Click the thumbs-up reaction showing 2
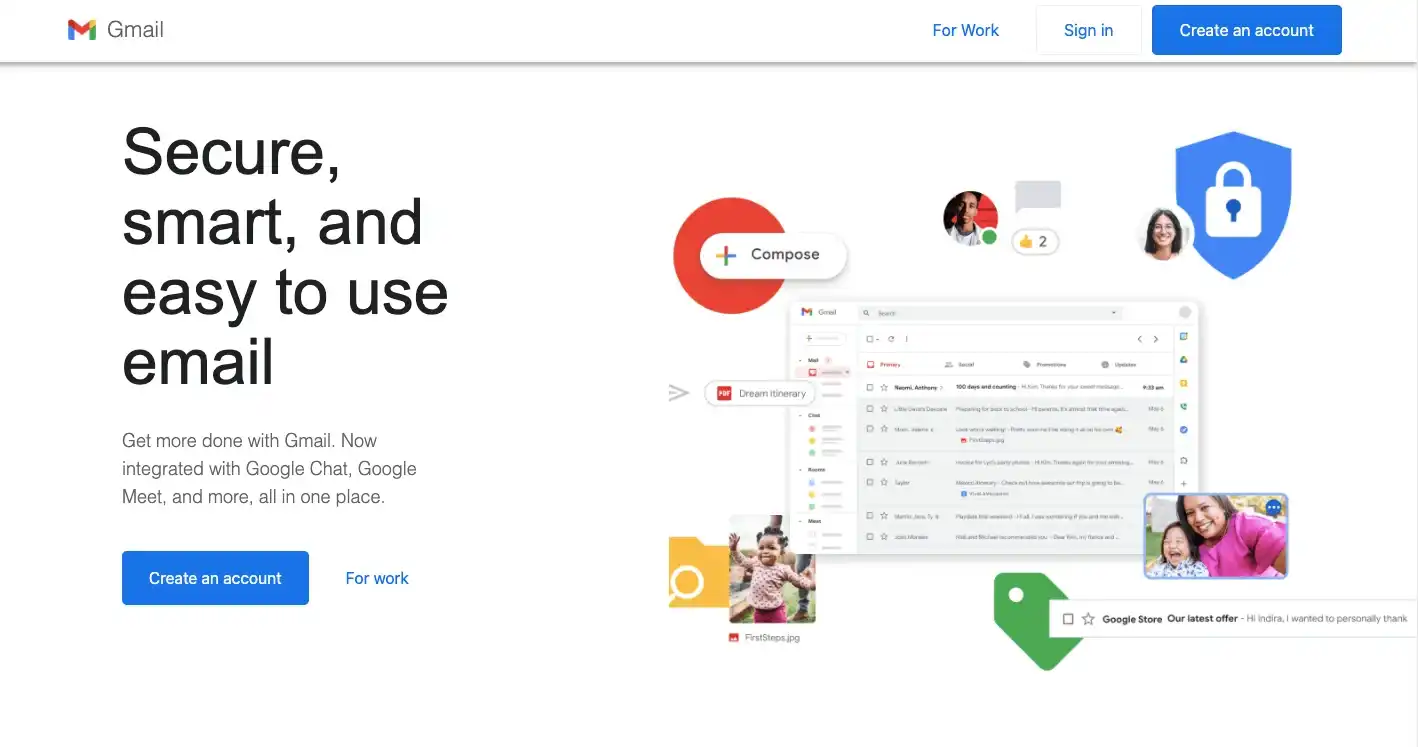The height and width of the screenshot is (747, 1418). tap(1034, 241)
